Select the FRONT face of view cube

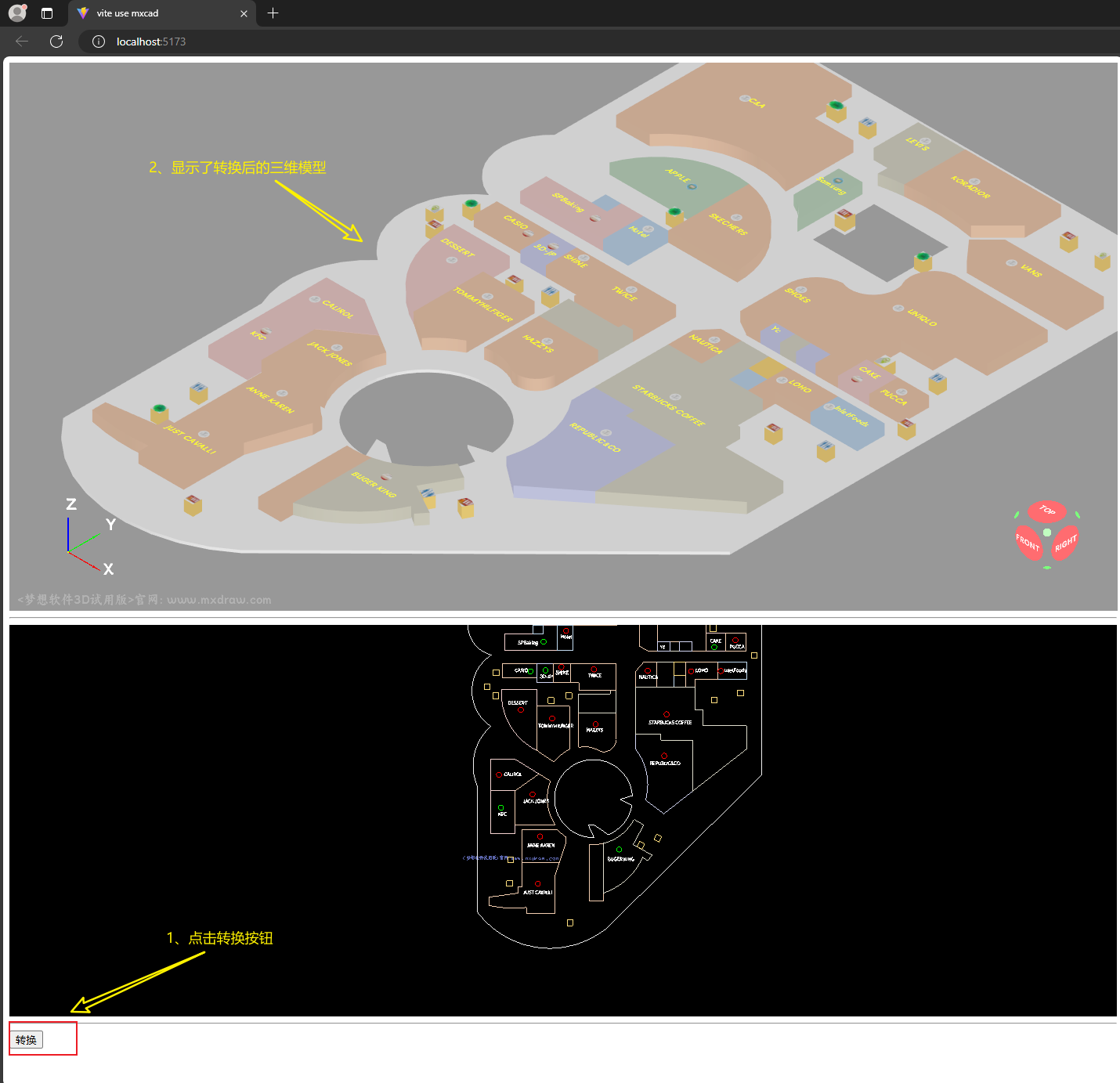pyautogui.click(x=1028, y=542)
